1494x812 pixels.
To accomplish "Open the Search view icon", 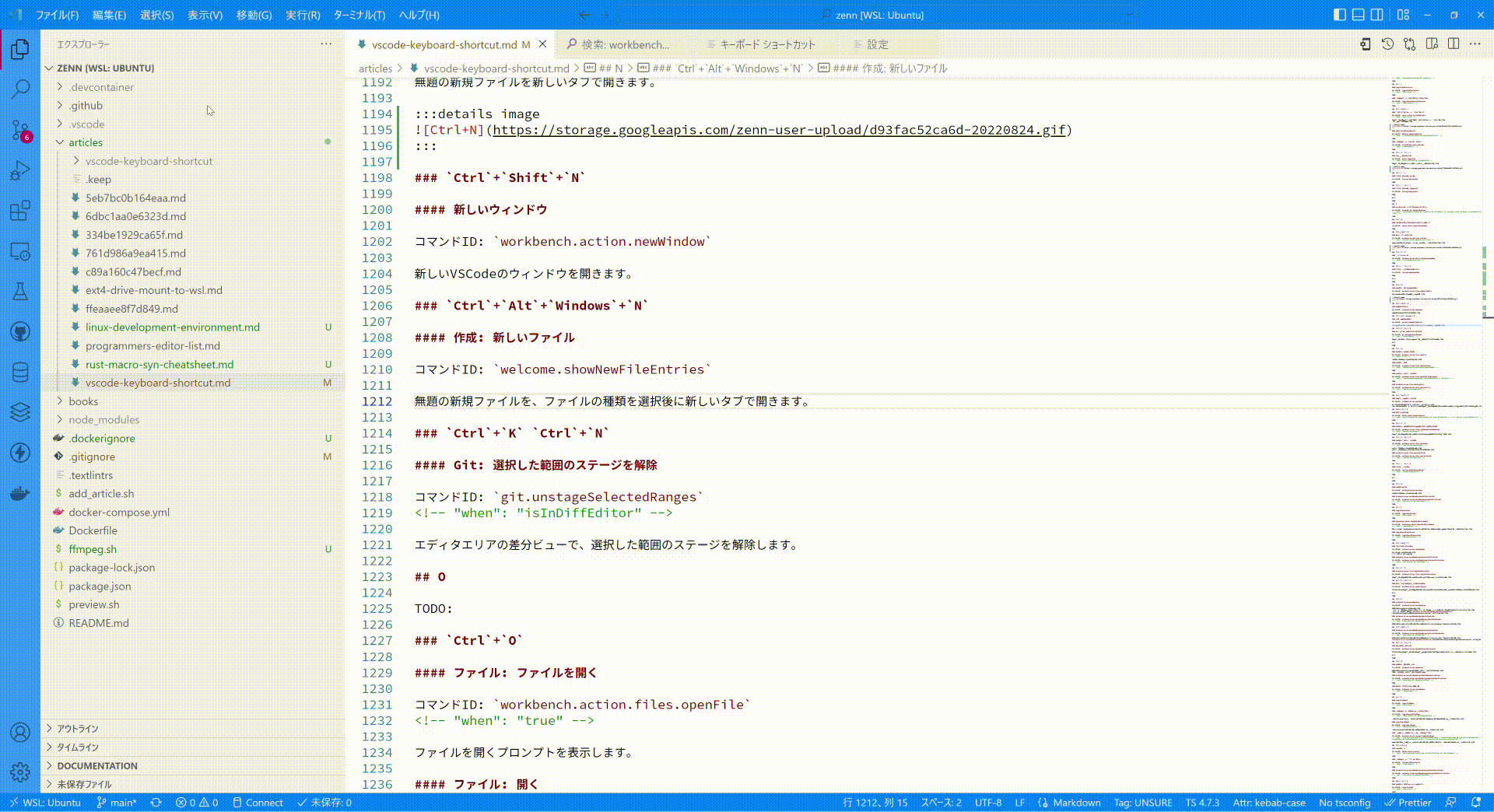I will [x=20, y=89].
